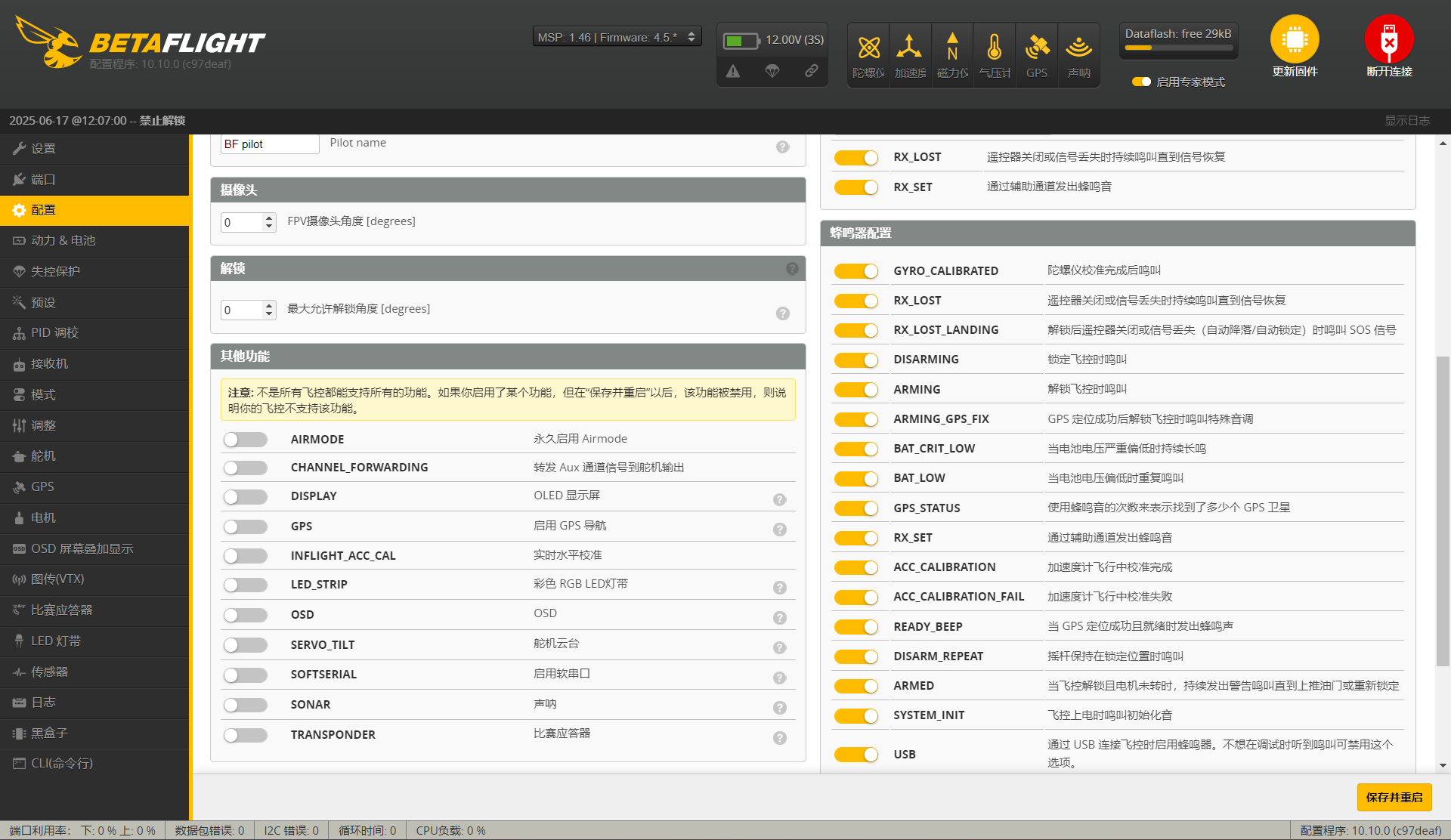Open the Modes tab
The height and width of the screenshot is (840, 1451).
94,395
